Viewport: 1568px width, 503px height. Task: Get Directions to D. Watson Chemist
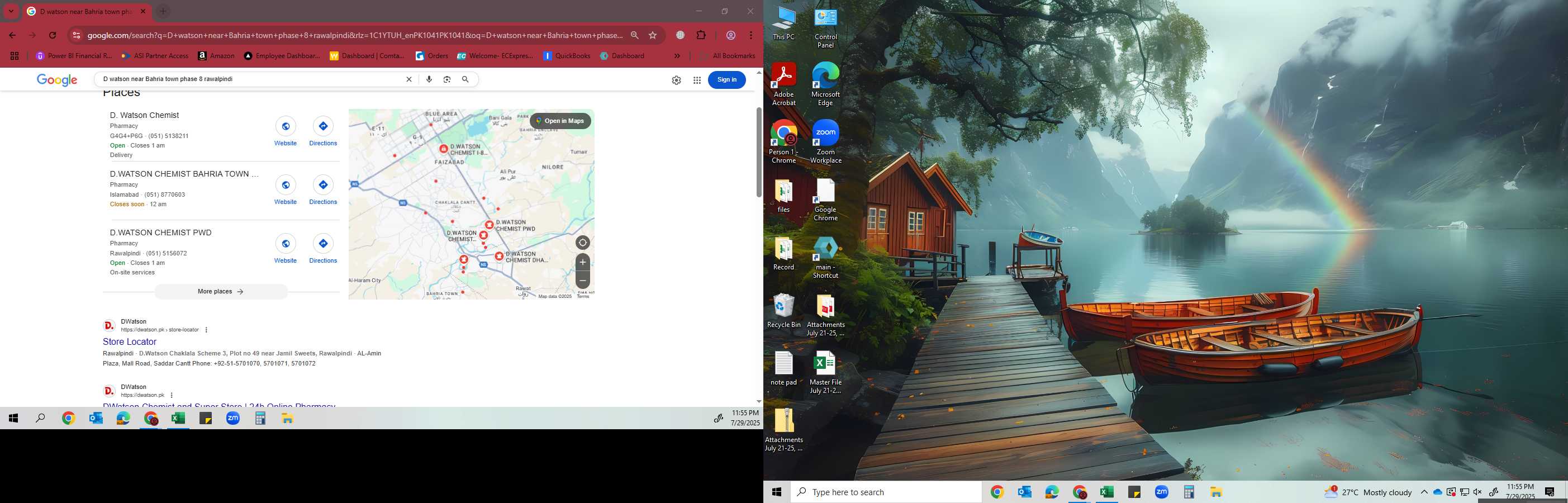click(323, 126)
